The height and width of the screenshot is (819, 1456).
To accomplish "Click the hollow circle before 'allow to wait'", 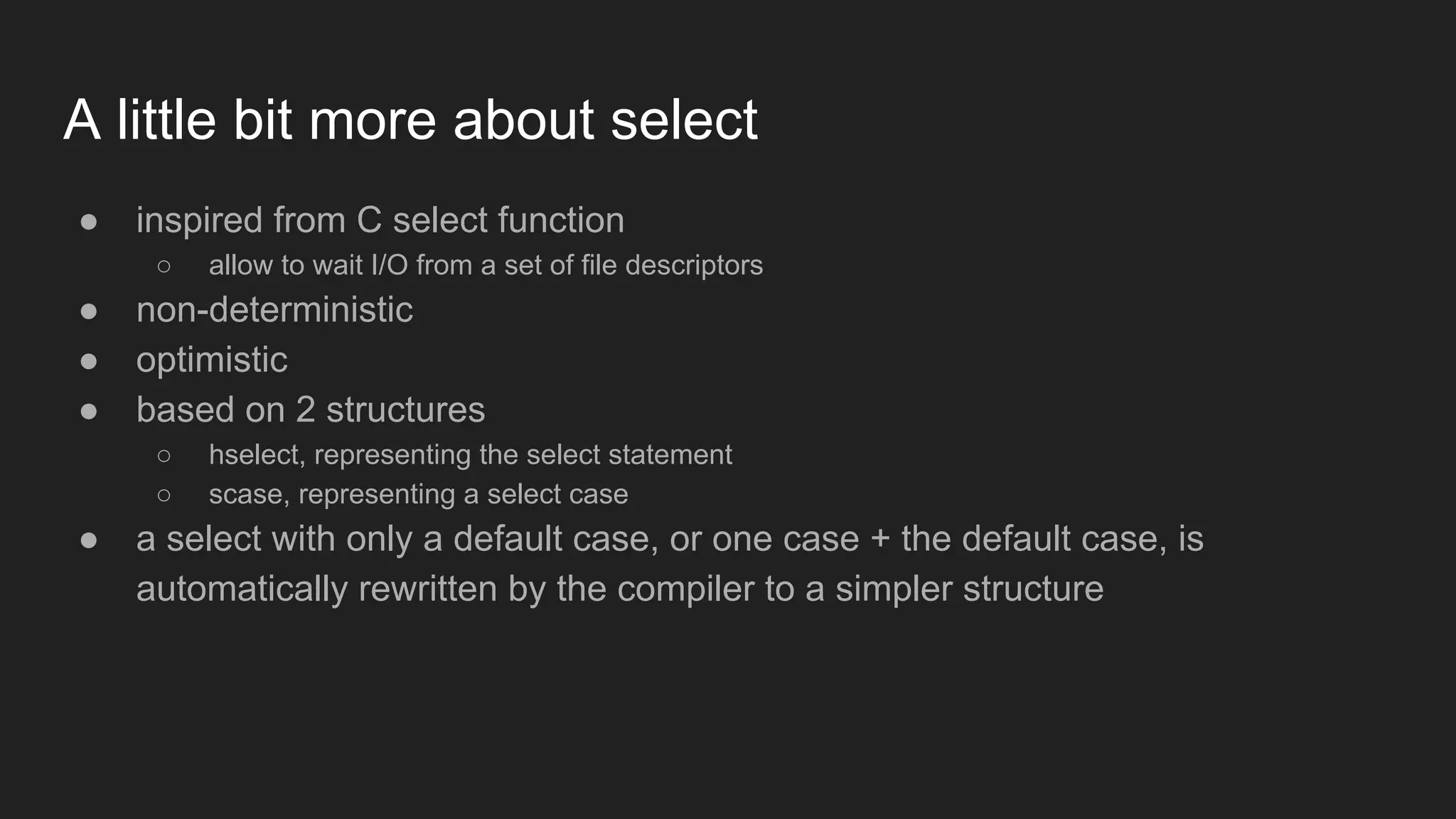I will (x=164, y=267).
